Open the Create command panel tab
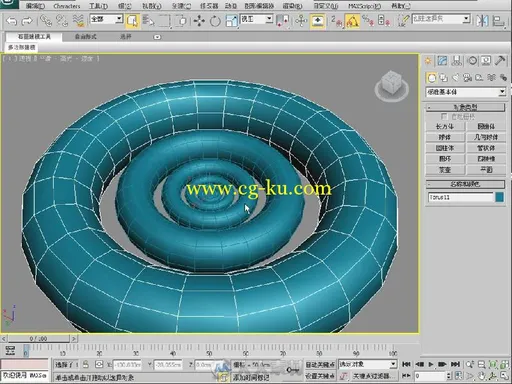512x384 pixels. pyautogui.click(x=428, y=61)
